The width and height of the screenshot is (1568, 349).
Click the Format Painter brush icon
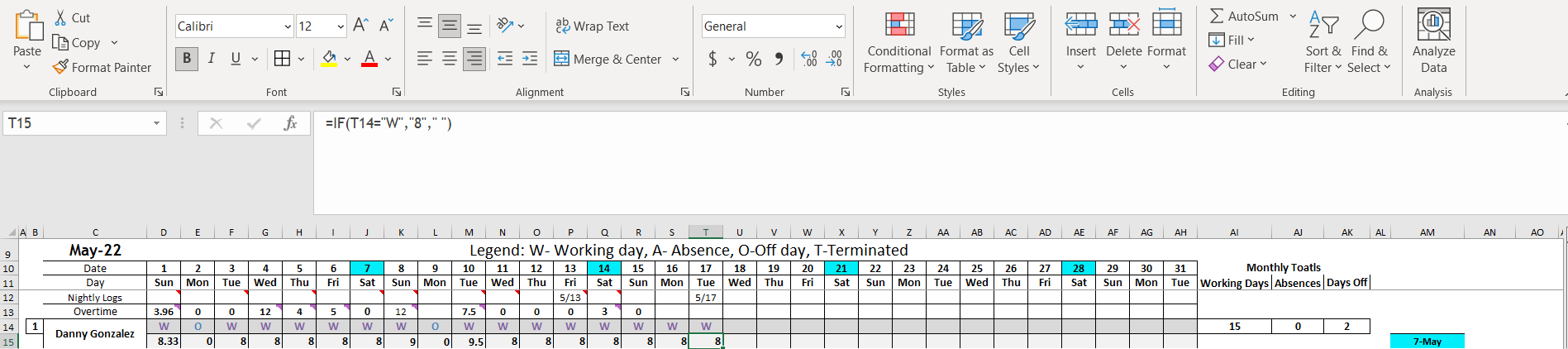pyautogui.click(x=60, y=67)
